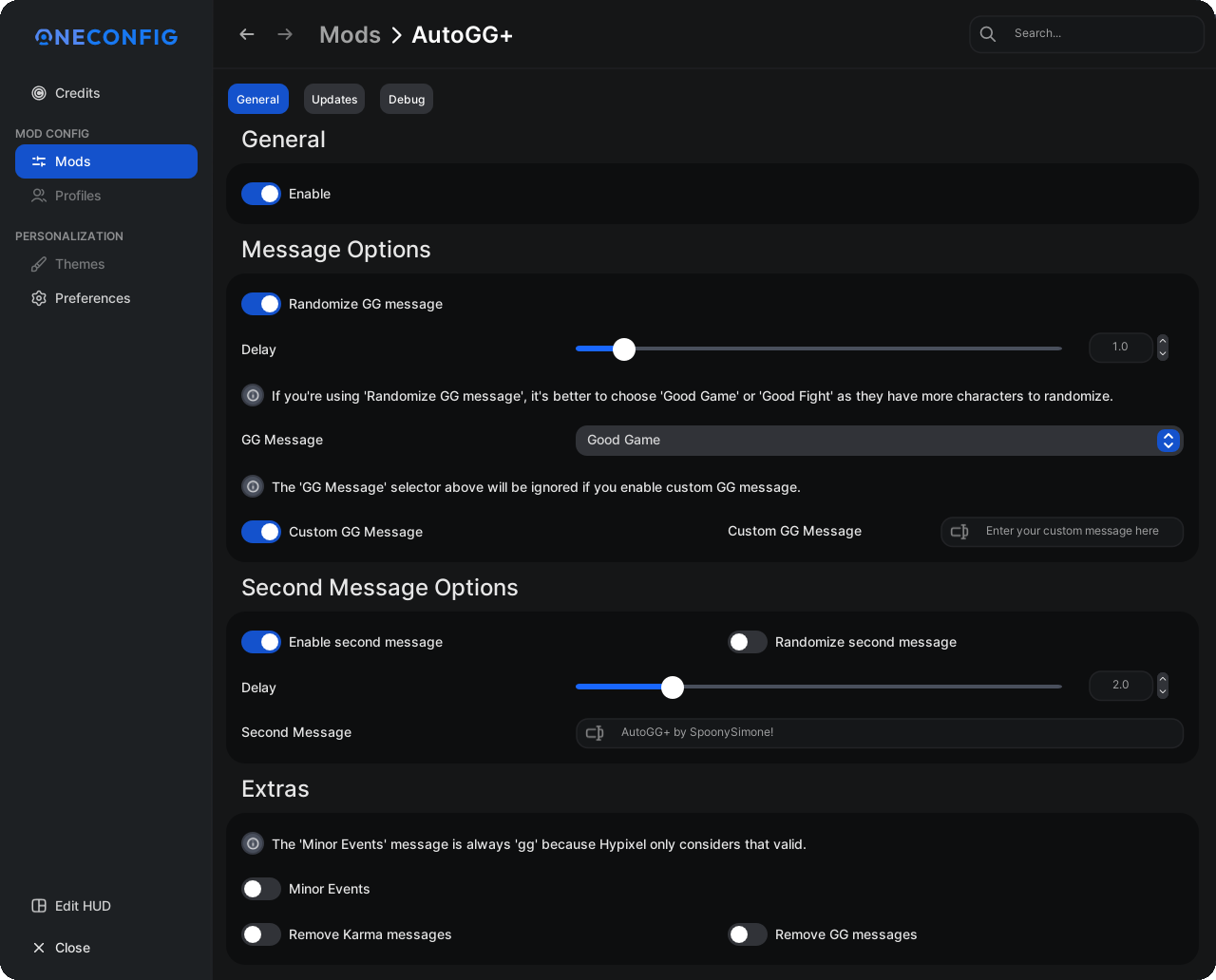Image resolution: width=1216 pixels, height=980 pixels.
Task: Go forward with the right arrow
Action: (285, 34)
